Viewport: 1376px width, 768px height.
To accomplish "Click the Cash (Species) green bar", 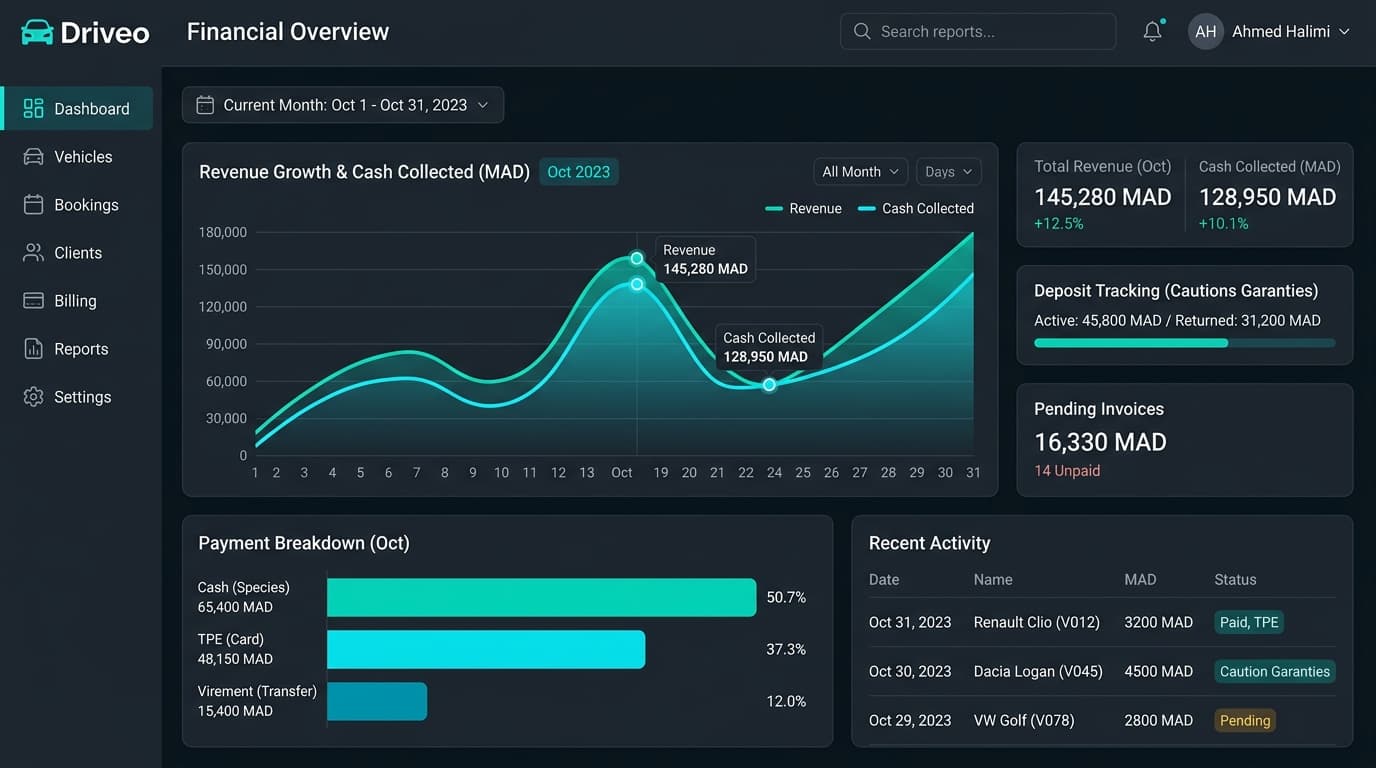I will coord(541,597).
